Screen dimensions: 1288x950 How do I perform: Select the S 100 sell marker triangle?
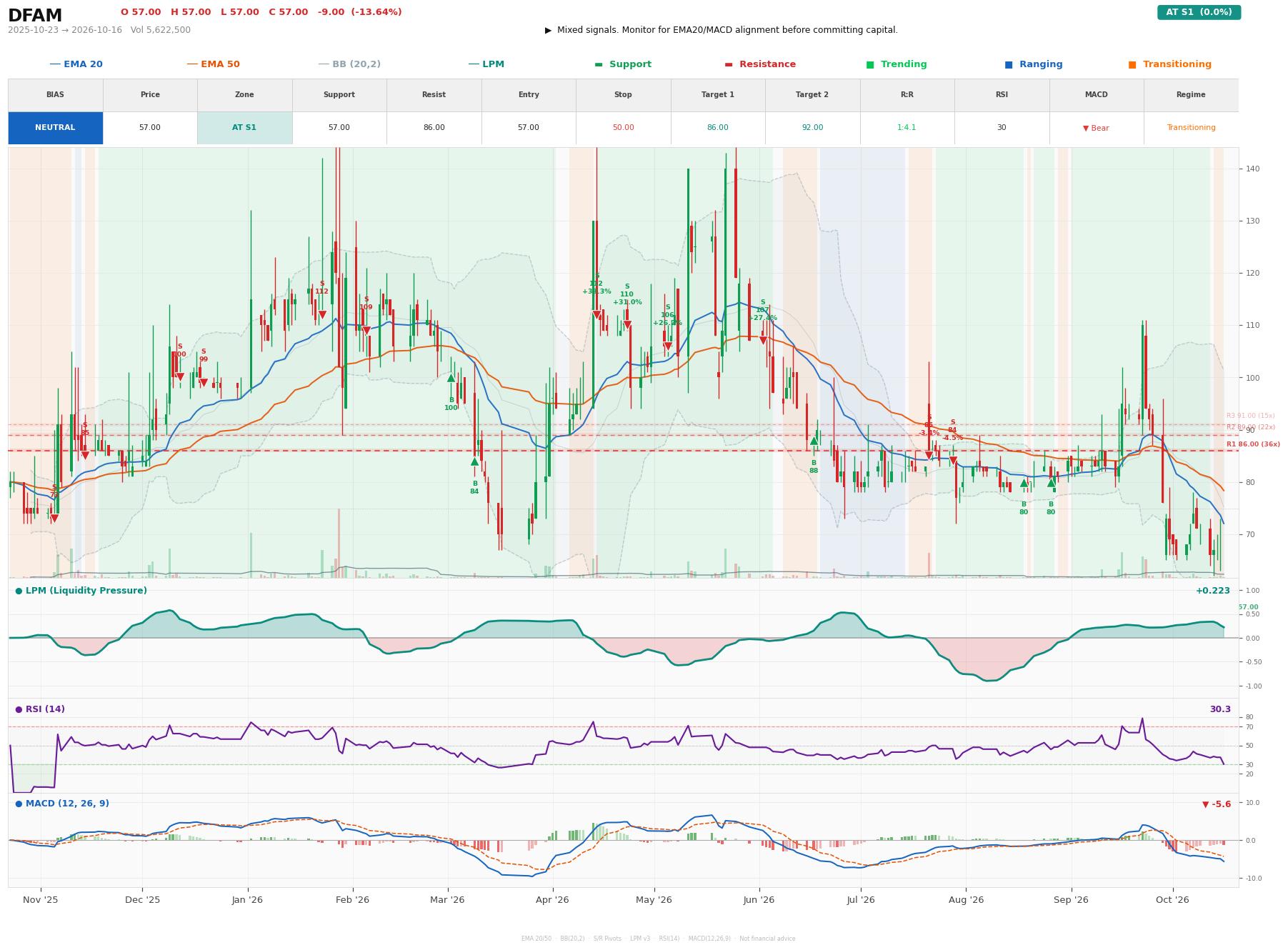(x=180, y=377)
